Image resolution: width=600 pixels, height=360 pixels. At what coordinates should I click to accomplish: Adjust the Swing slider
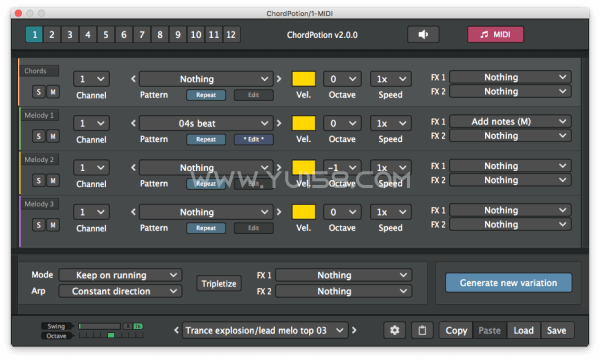99,326
